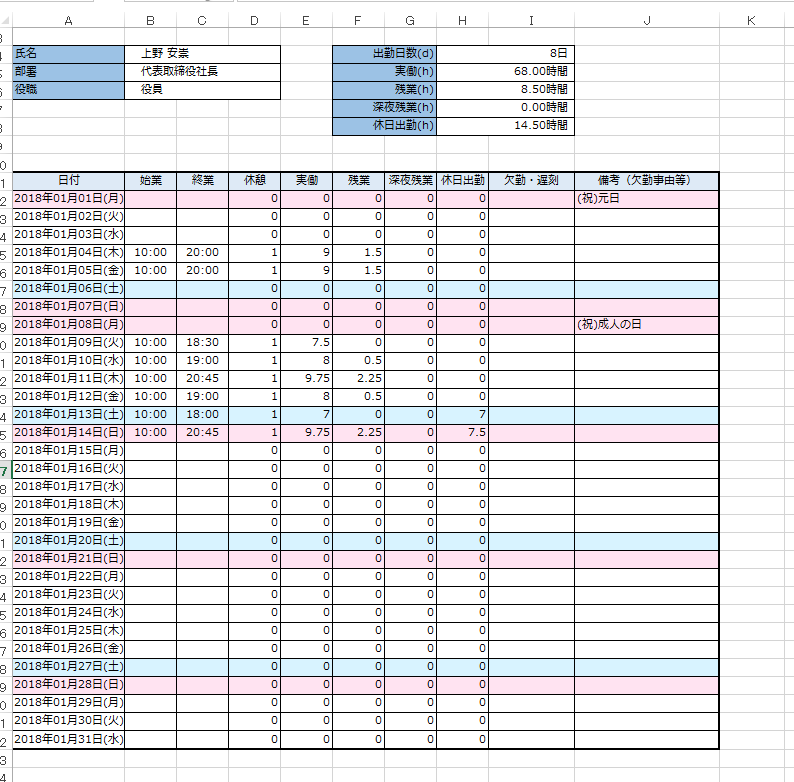Viewport: 794px width, 782px height.
Task: Select column J header
Action: pos(647,21)
